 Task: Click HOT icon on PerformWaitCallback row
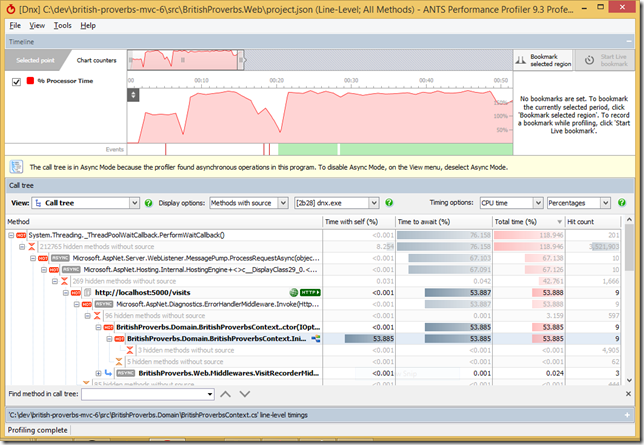pos(21,235)
